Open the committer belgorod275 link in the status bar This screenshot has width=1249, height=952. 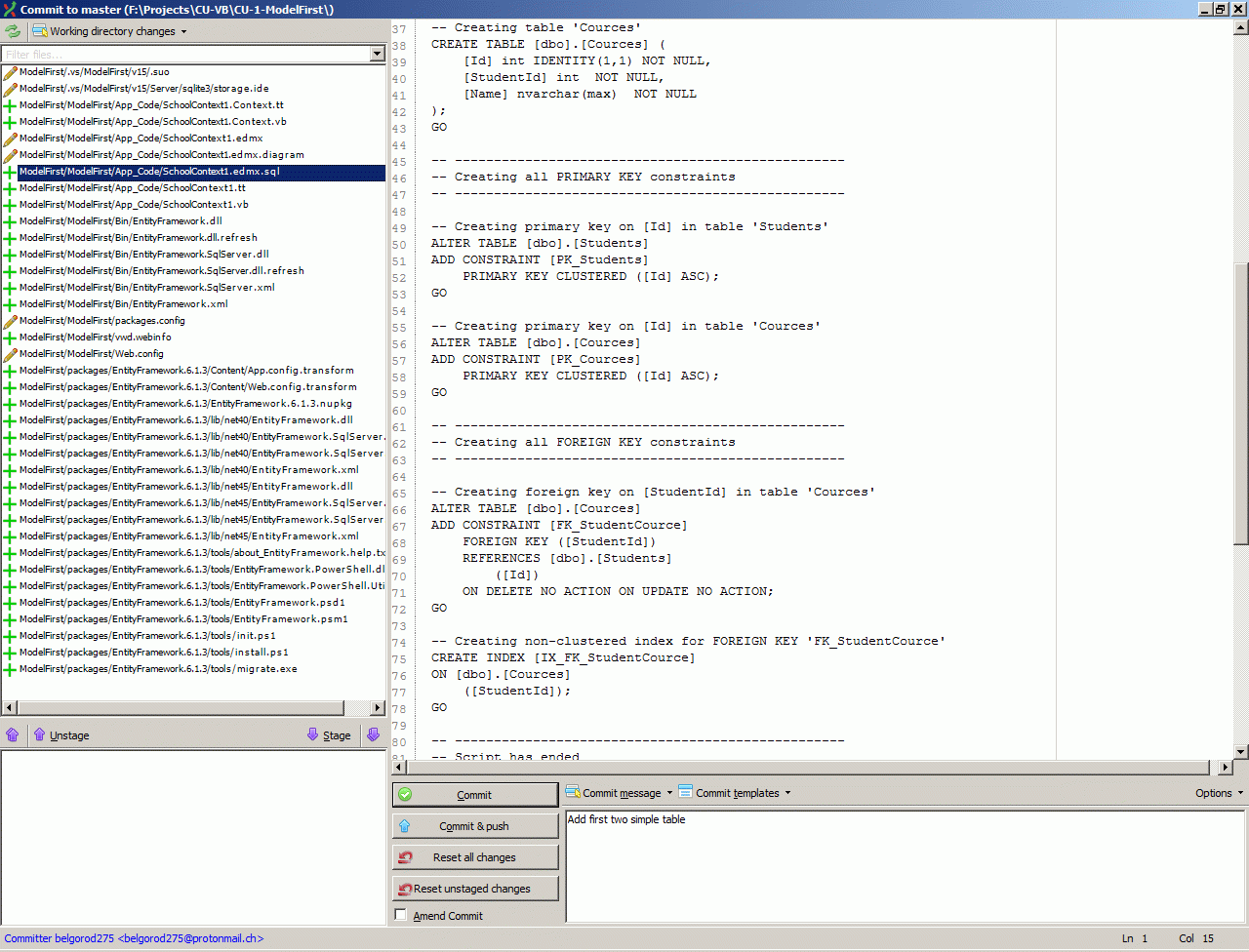click(x=134, y=938)
